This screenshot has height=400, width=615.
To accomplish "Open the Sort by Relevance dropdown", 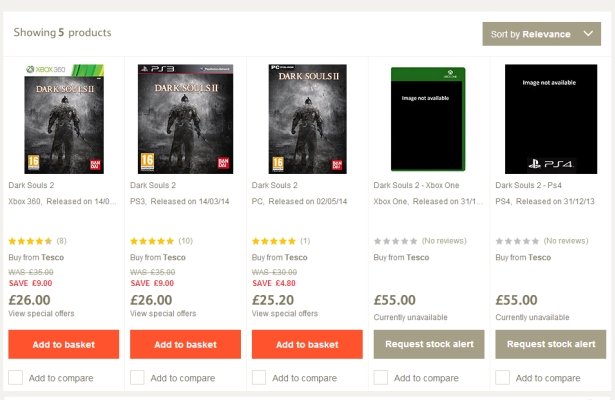I will pyautogui.click(x=541, y=34).
